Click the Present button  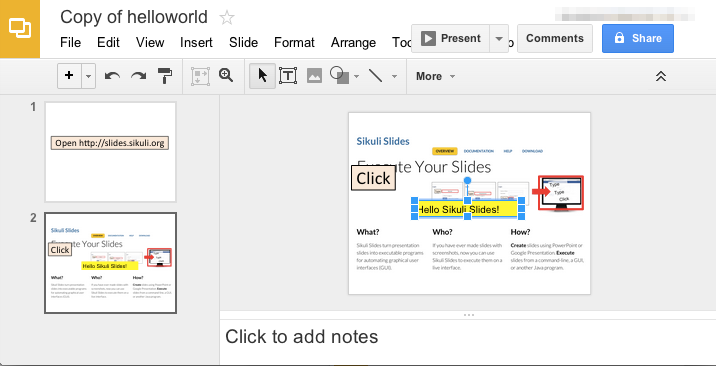pos(450,38)
